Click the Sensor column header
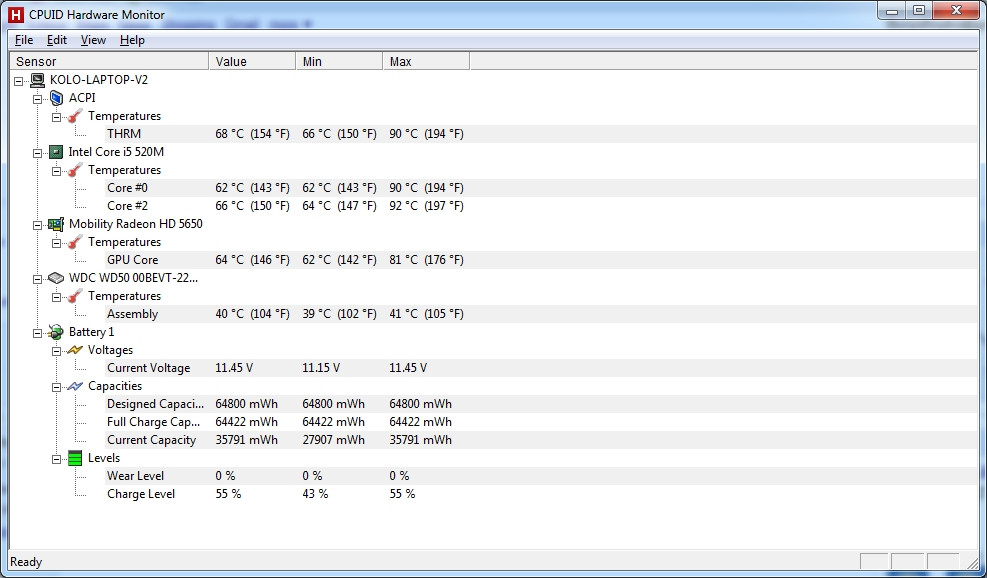 pyautogui.click(x=110, y=61)
